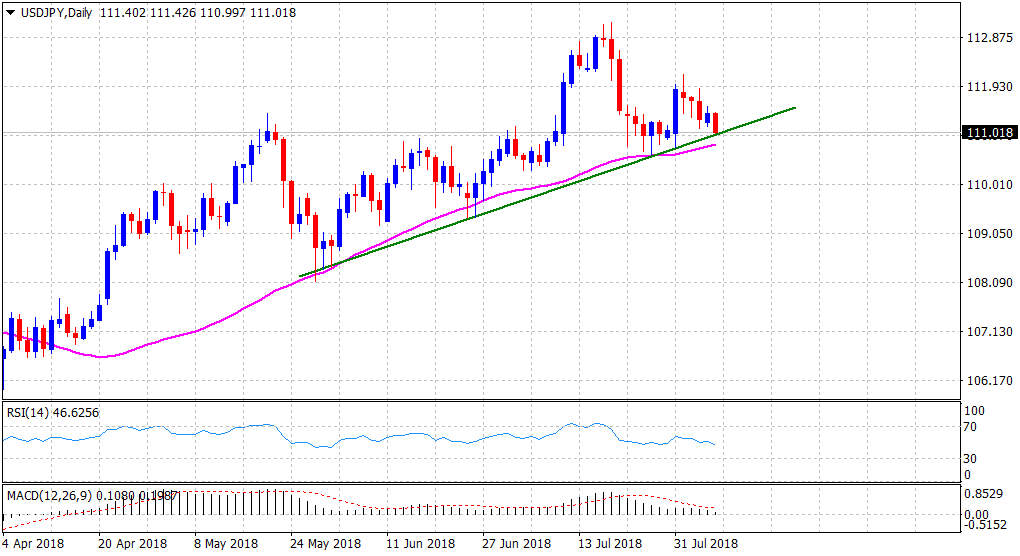The width and height of the screenshot is (1020, 556).
Task: Click the 109.050 price axis label
Action: (x=988, y=234)
